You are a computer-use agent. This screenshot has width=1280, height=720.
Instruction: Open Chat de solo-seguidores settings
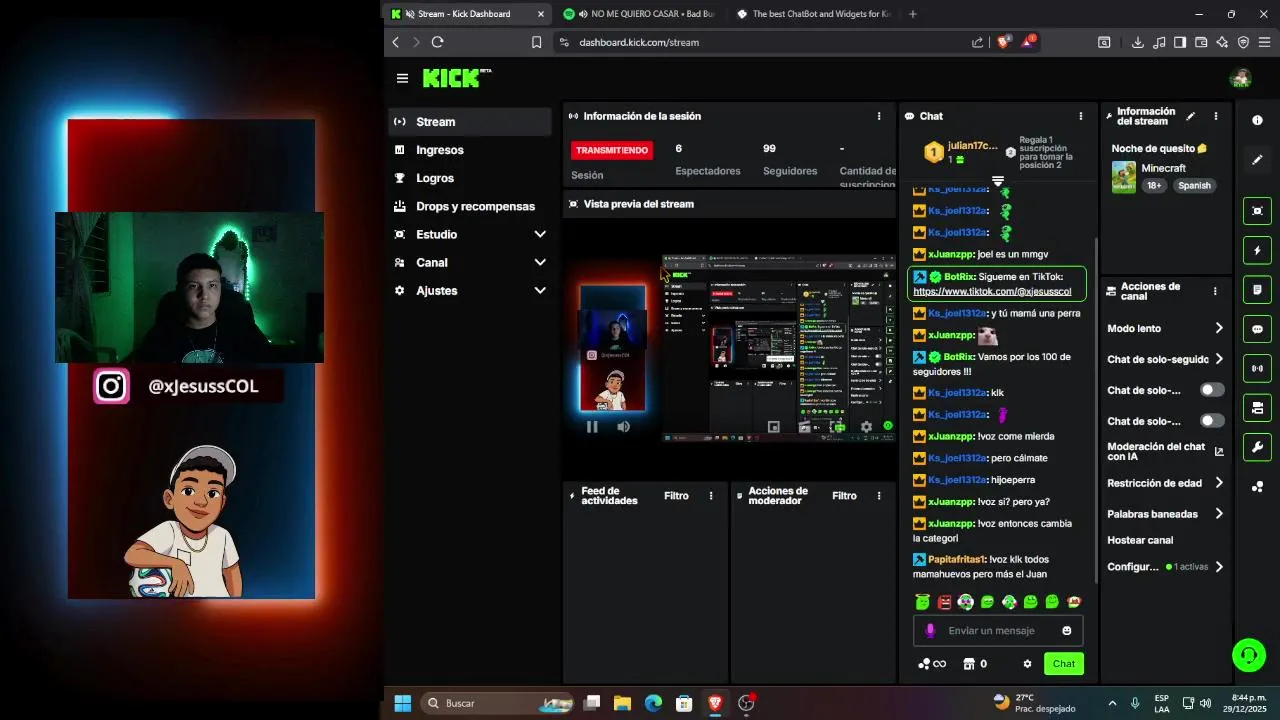point(1165,359)
